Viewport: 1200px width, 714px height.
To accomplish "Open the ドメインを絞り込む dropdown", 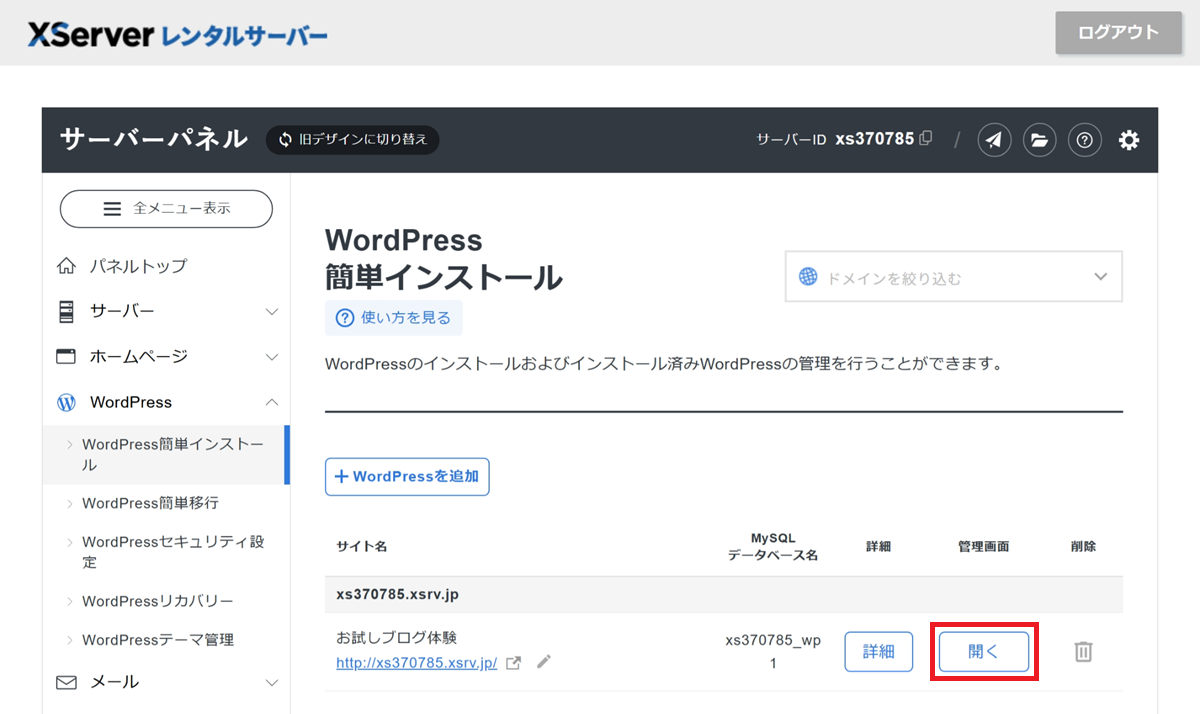I will tap(953, 277).
